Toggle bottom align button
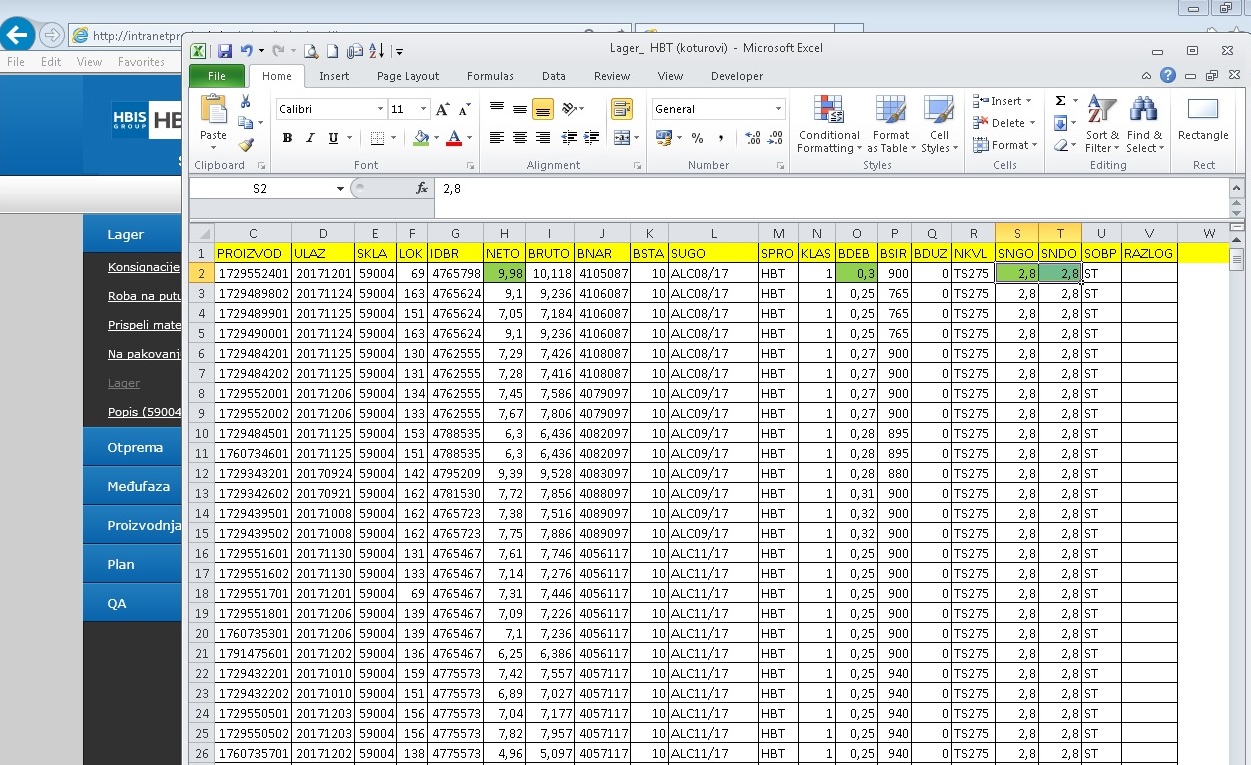This screenshot has height=765, width=1251. click(543, 109)
